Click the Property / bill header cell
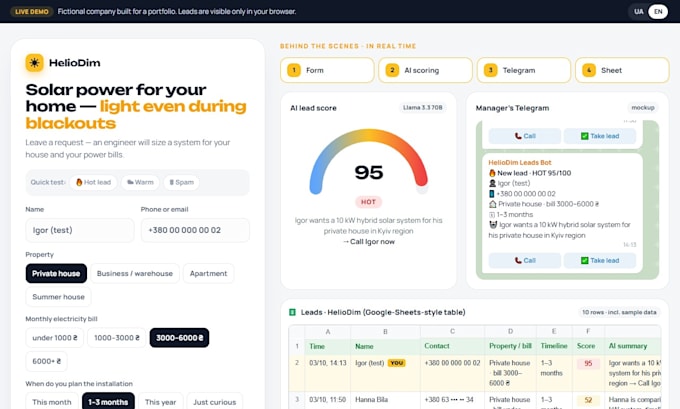 point(510,346)
